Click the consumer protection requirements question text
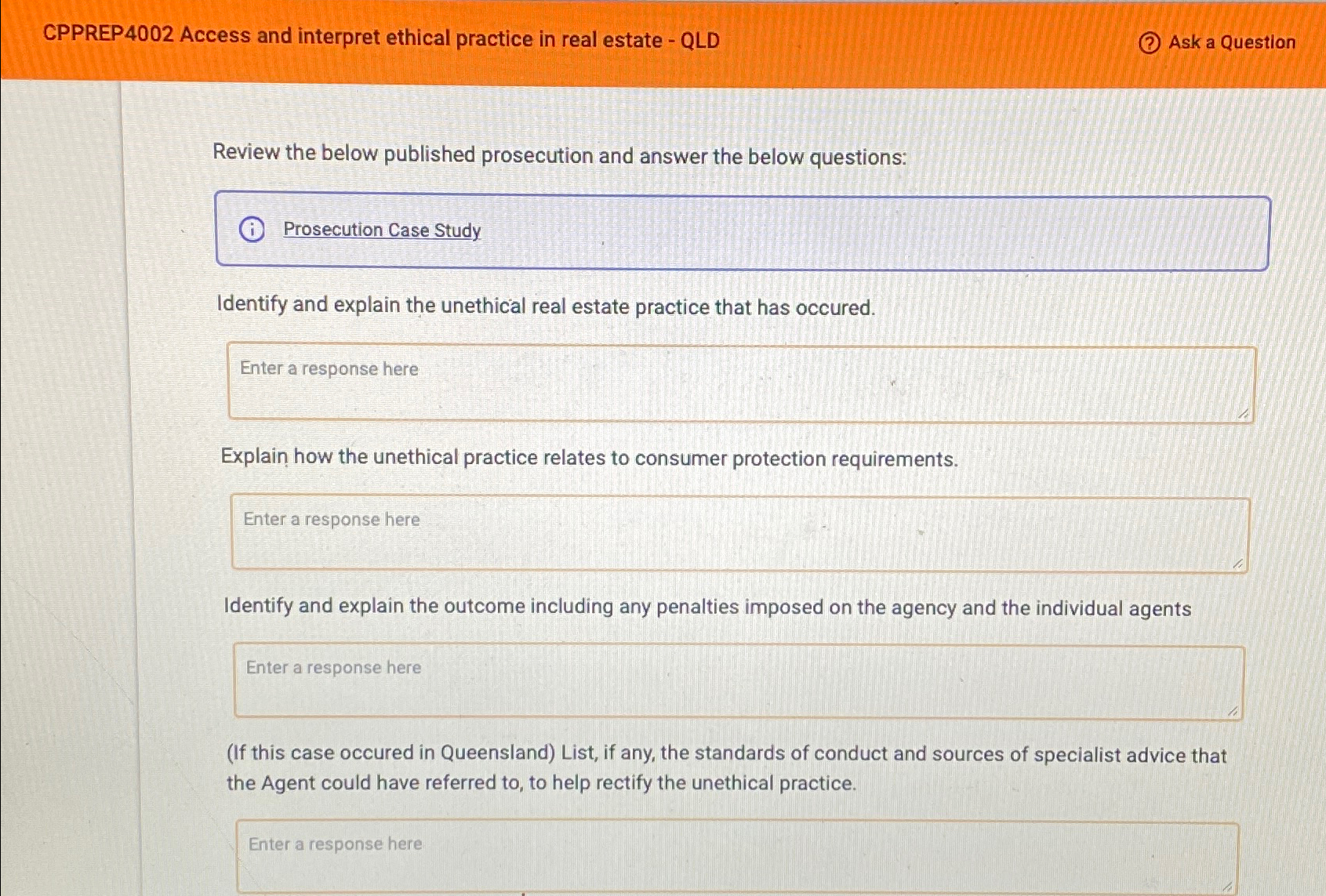The height and width of the screenshot is (896, 1326). pyautogui.click(x=588, y=458)
